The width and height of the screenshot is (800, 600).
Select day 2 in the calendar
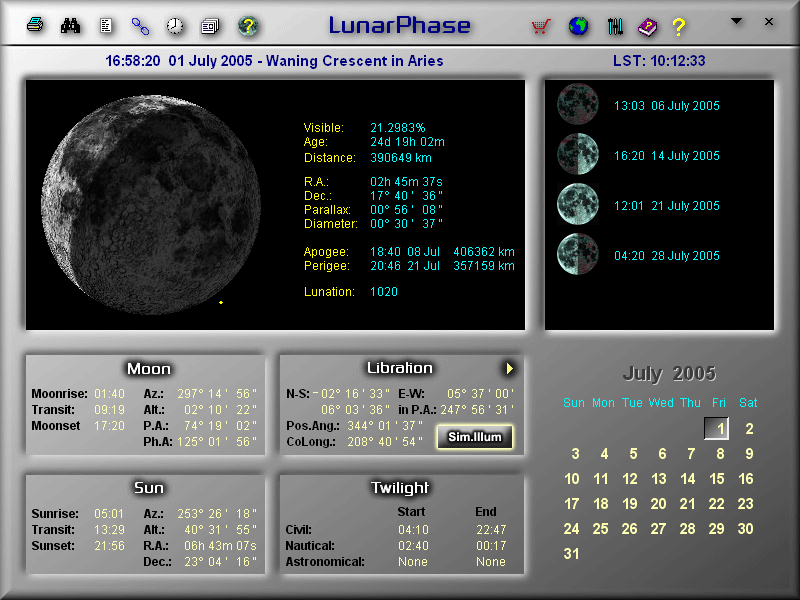point(749,429)
